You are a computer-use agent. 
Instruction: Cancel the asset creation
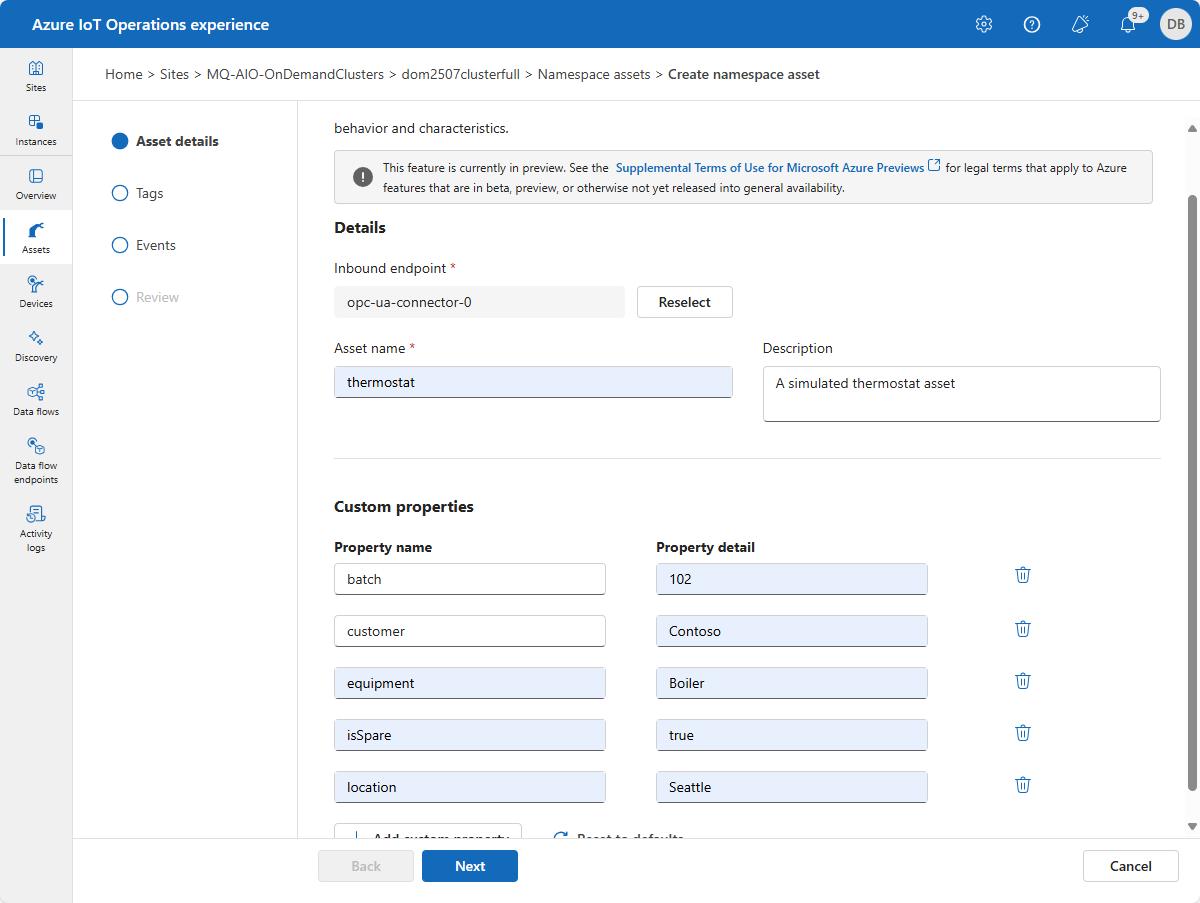1130,866
